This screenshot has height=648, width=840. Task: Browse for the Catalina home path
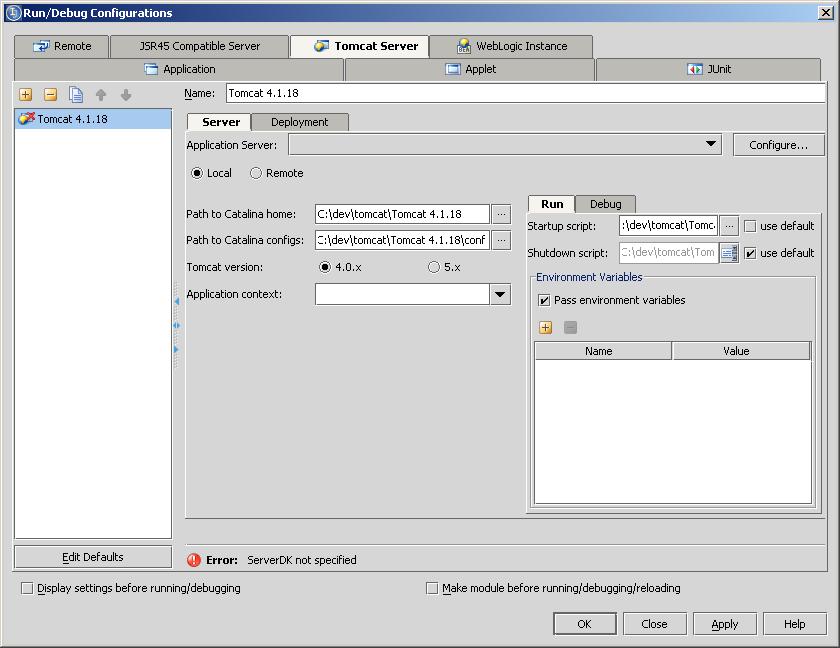(501, 214)
